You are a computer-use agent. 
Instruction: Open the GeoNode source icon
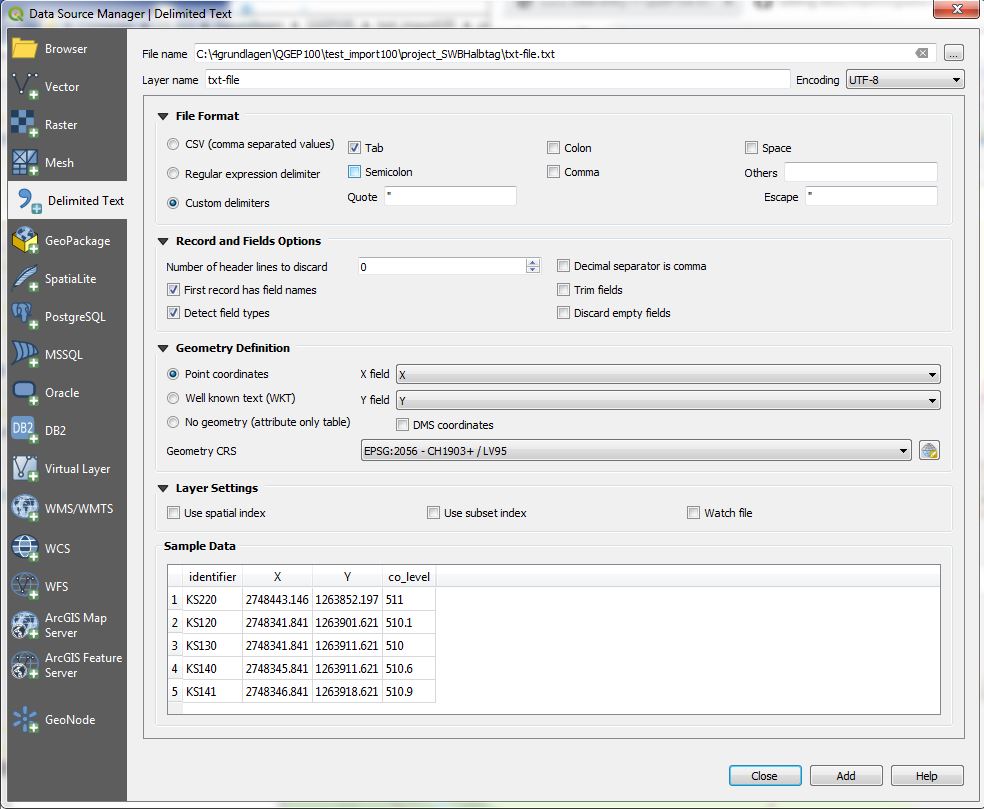point(24,719)
